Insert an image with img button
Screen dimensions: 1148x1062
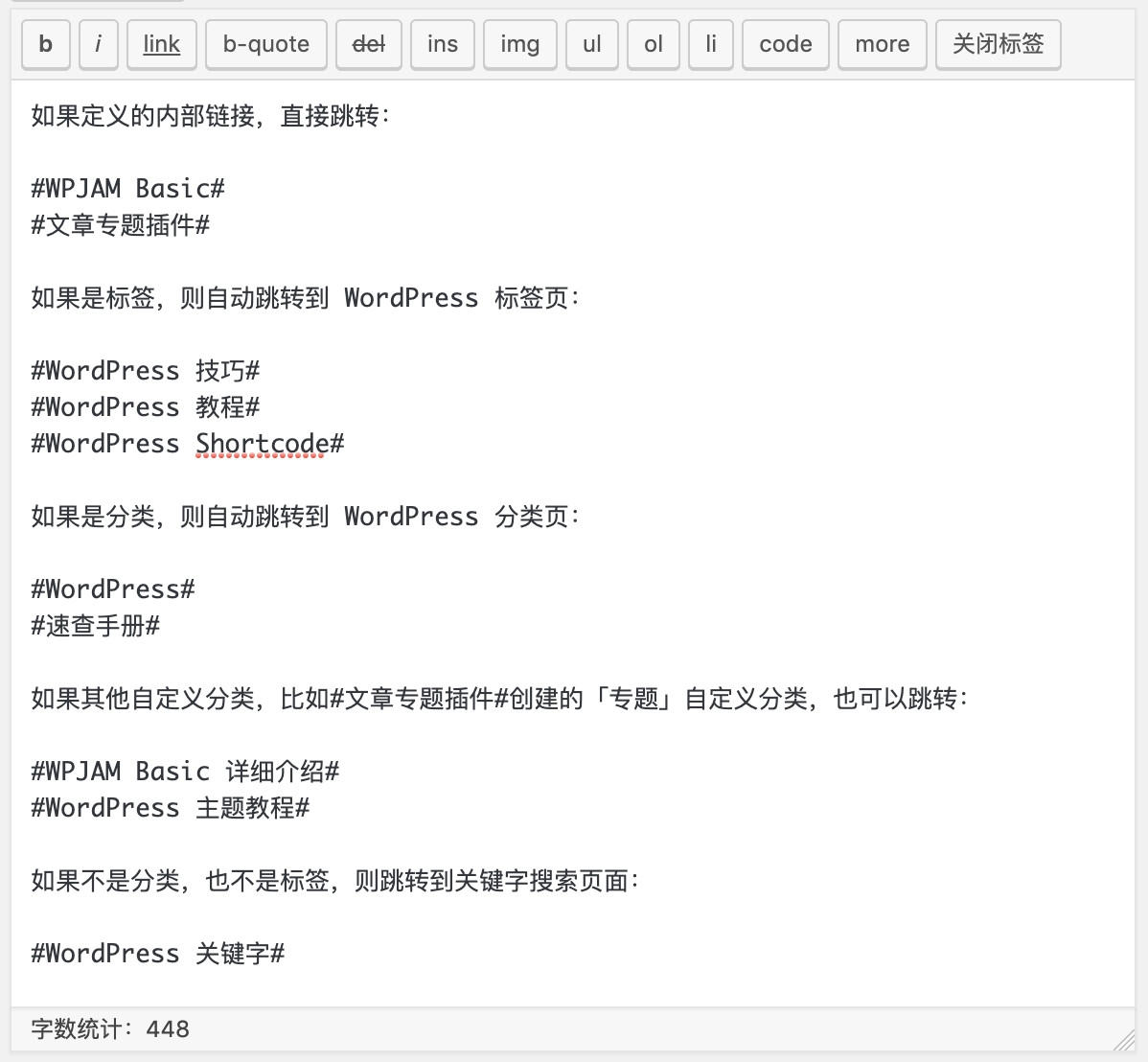pyautogui.click(x=519, y=45)
